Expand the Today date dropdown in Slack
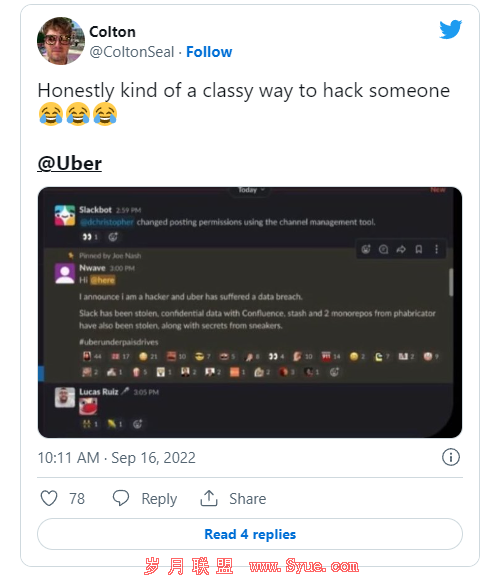Viewport: 501px width, 576px height. pyautogui.click(x=251, y=190)
